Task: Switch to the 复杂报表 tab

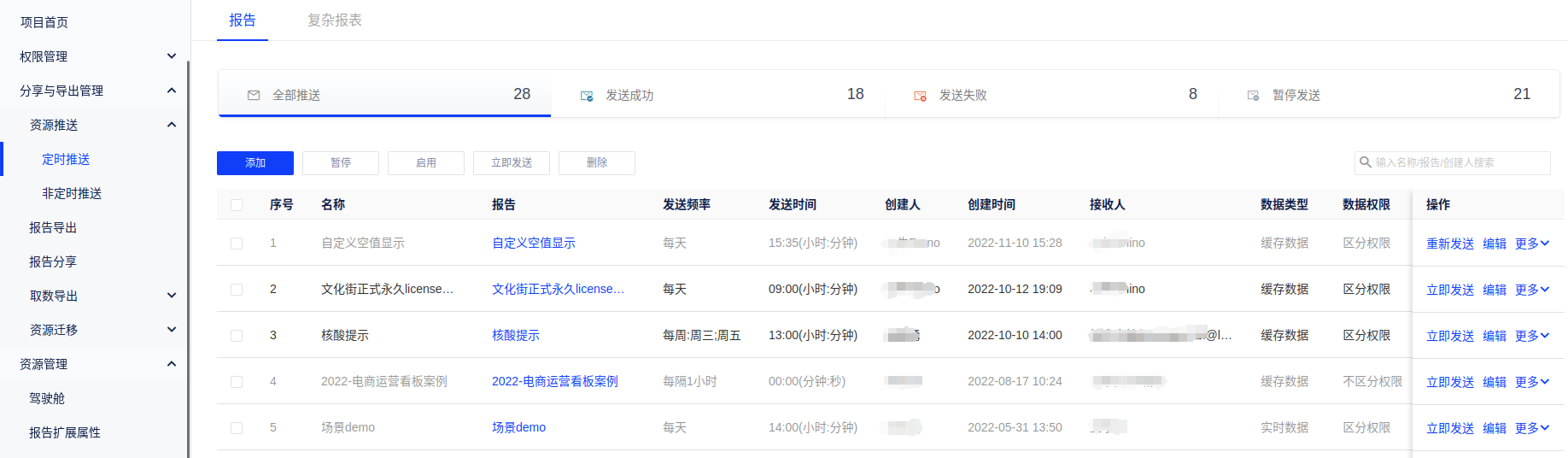Action: [x=334, y=21]
